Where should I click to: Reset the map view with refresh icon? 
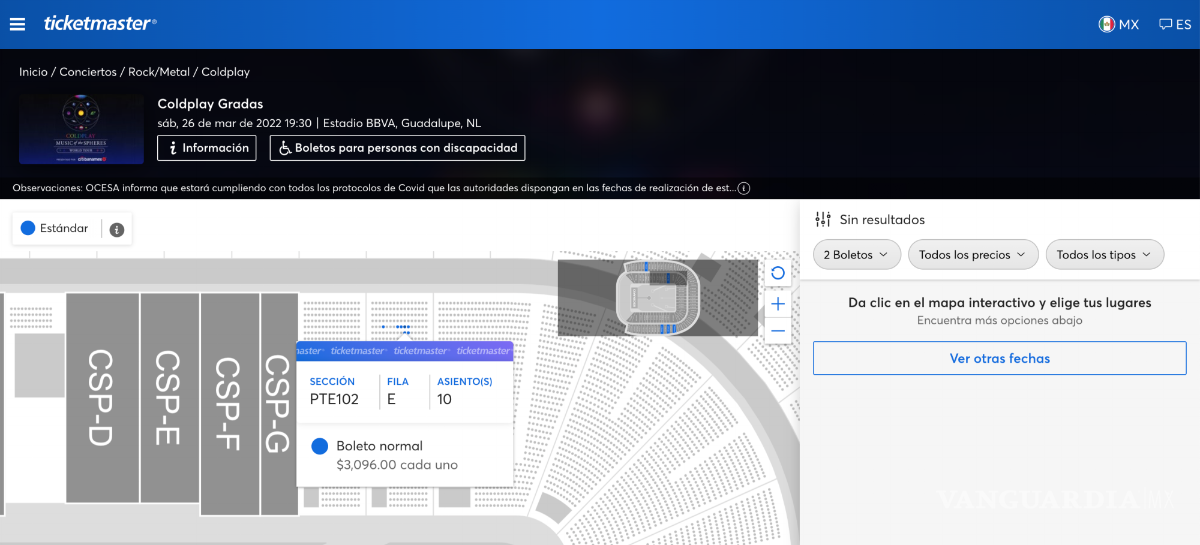click(778, 273)
